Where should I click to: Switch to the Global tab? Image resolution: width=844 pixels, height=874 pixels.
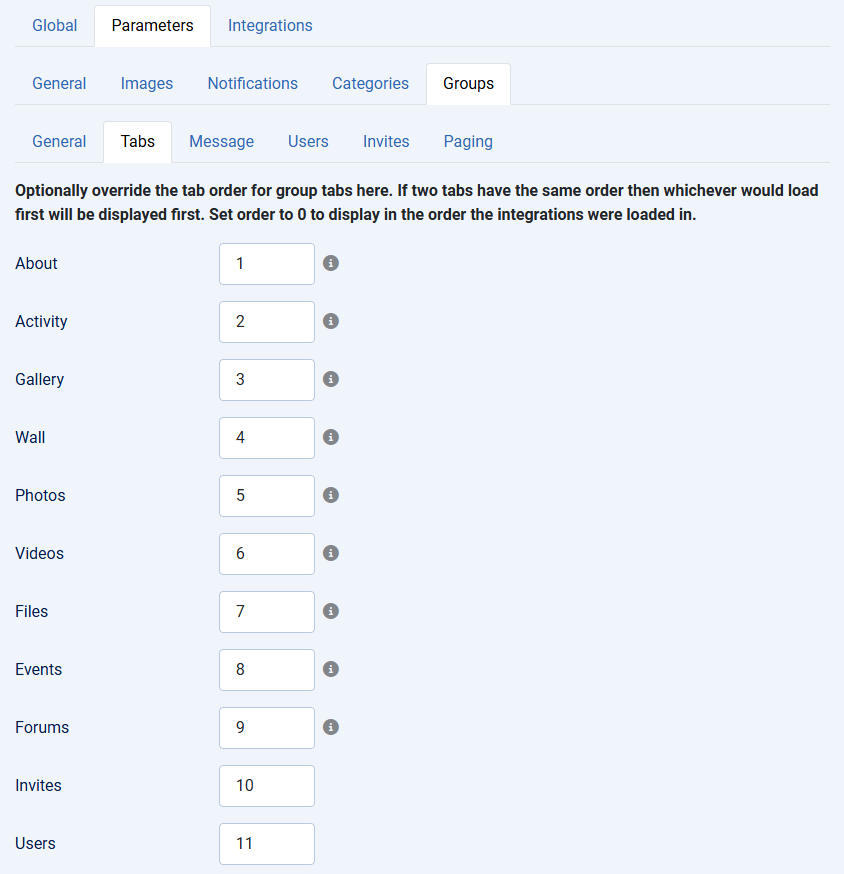click(54, 26)
